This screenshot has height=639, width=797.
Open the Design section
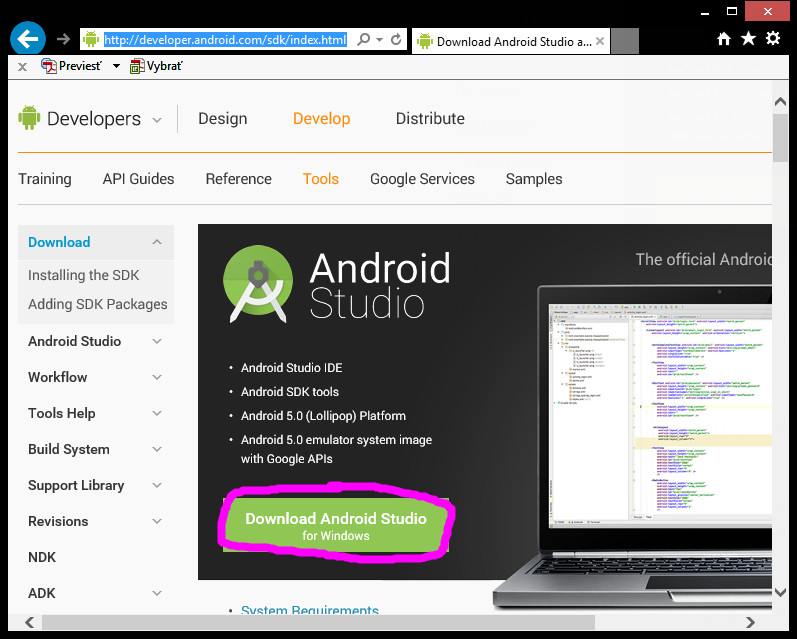[x=223, y=118]
